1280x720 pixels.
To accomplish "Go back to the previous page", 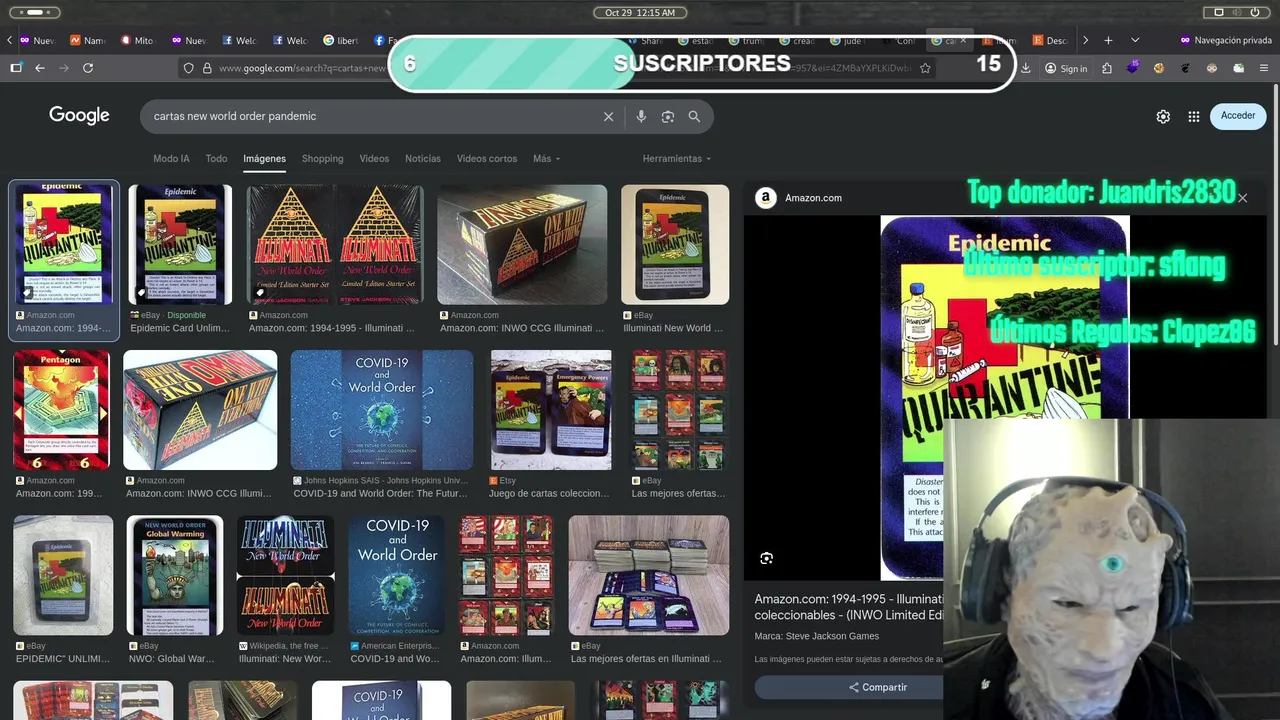I will click(39, 68).
